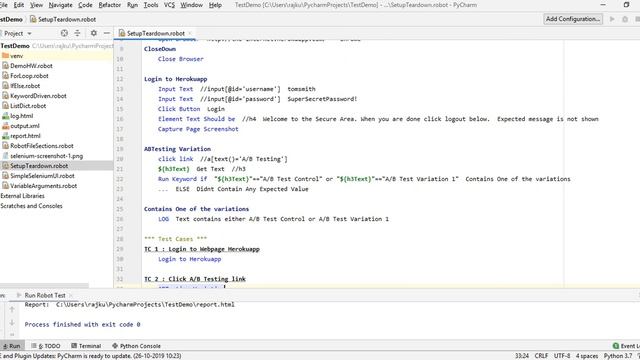Viewport: 640px width, 360px height.
Task: Click 'TC 2 : Click A/B Testing link' line
Action: point(195,279)
